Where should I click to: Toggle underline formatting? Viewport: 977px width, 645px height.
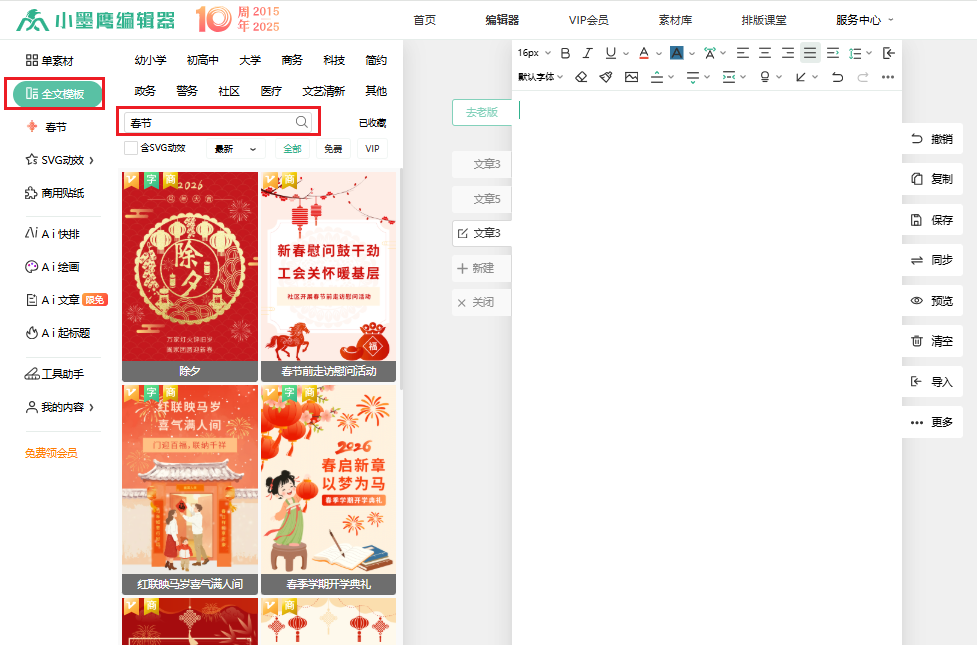(x=610, y=52)
